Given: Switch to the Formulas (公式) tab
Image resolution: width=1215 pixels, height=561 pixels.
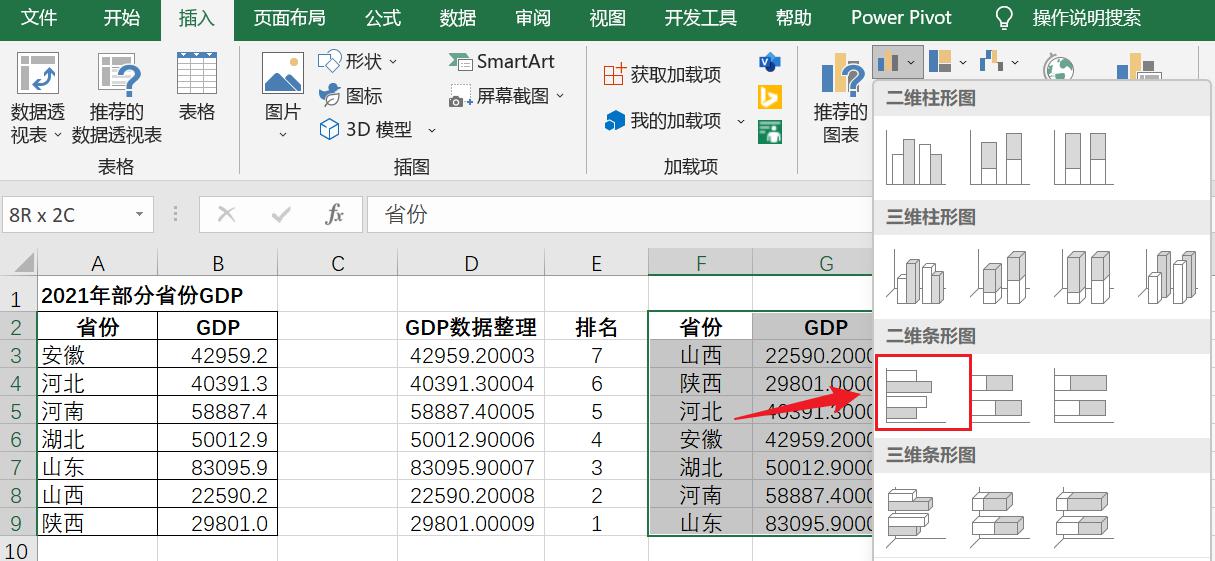Looking at the screenshot, I should tap(383, 18).
